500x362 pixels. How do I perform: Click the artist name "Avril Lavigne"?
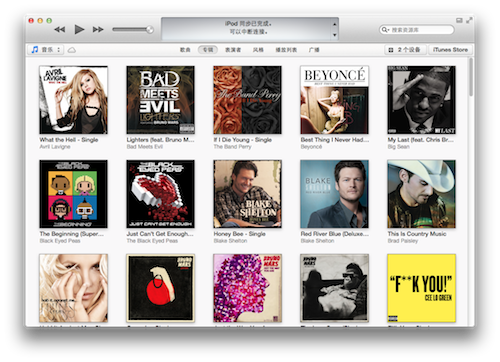pyautogui.click(x=55, y=147)
